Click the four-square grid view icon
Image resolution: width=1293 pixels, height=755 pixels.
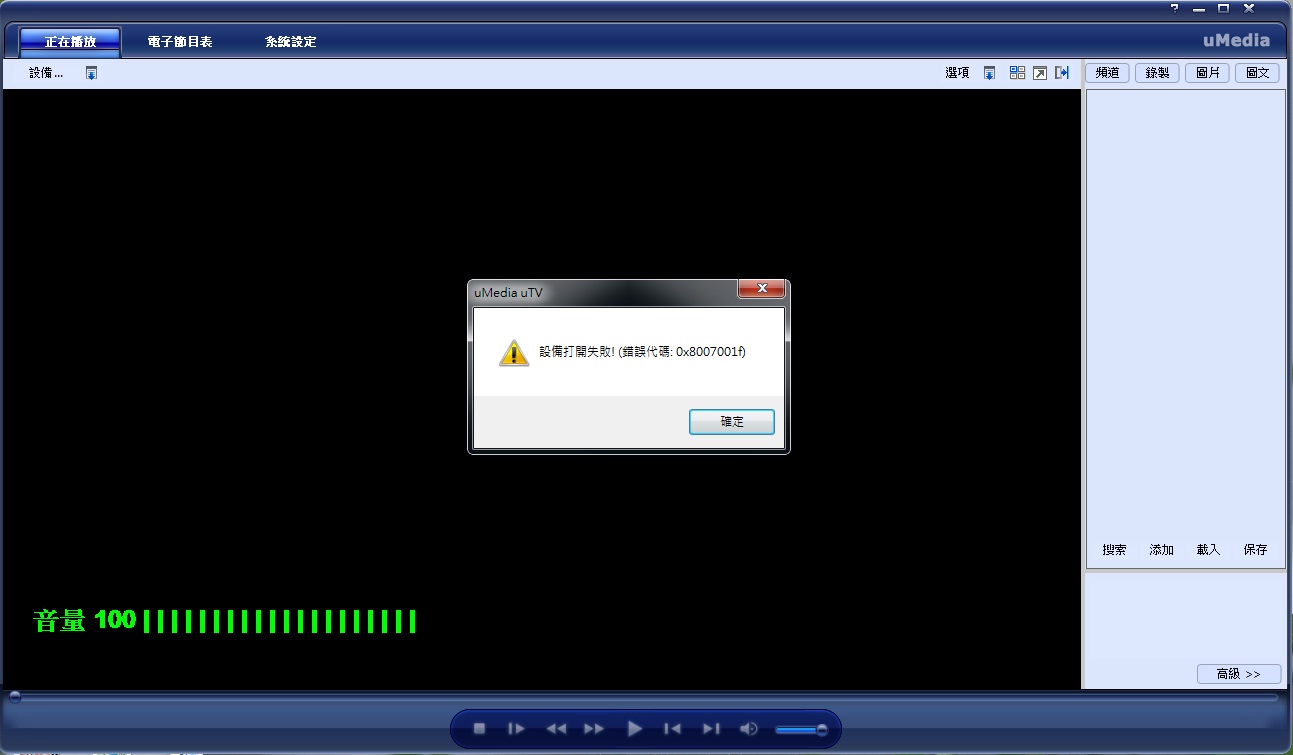pos(1017,73)
